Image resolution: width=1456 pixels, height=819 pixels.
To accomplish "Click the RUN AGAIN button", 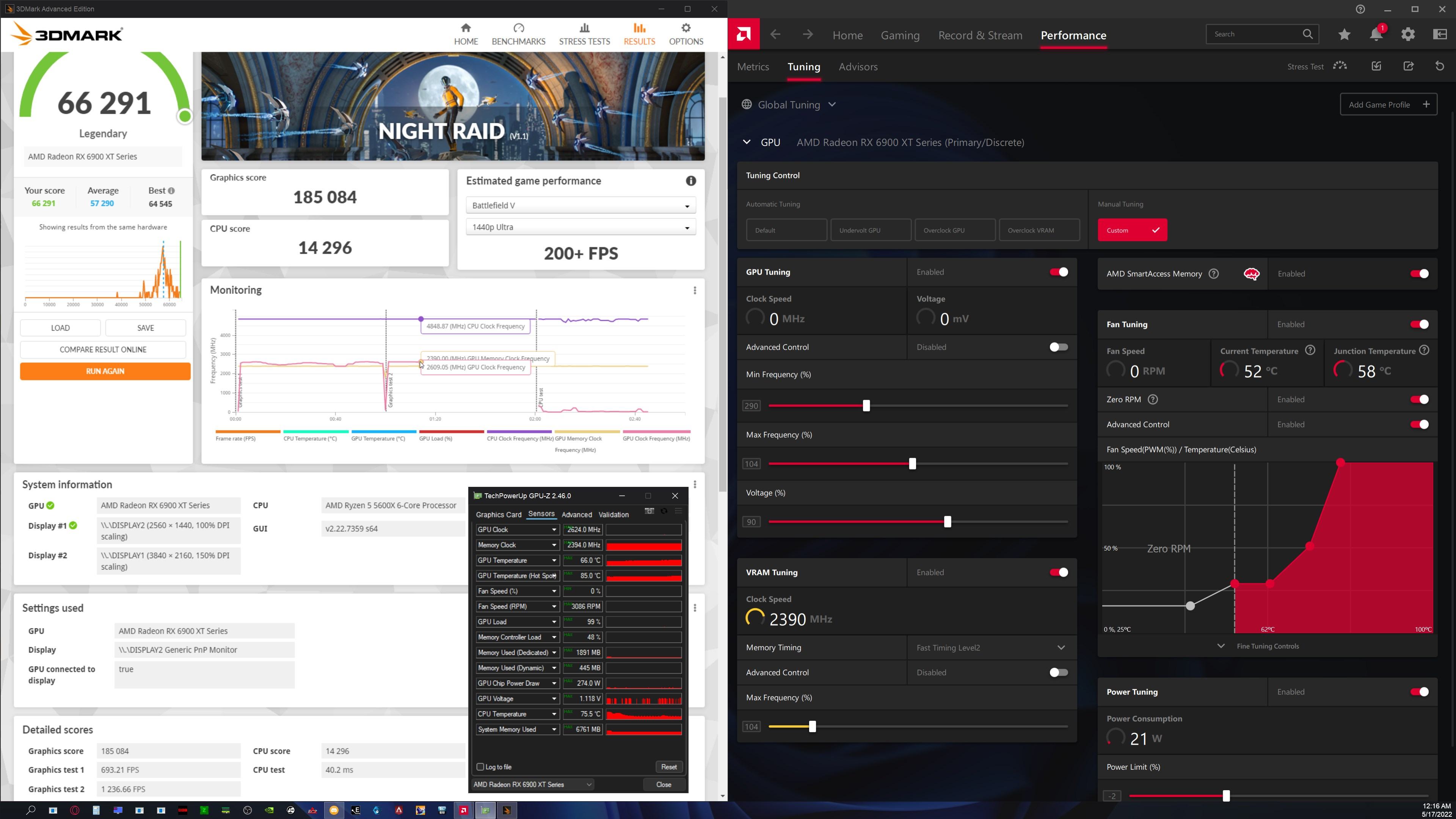I will (105, 371).
